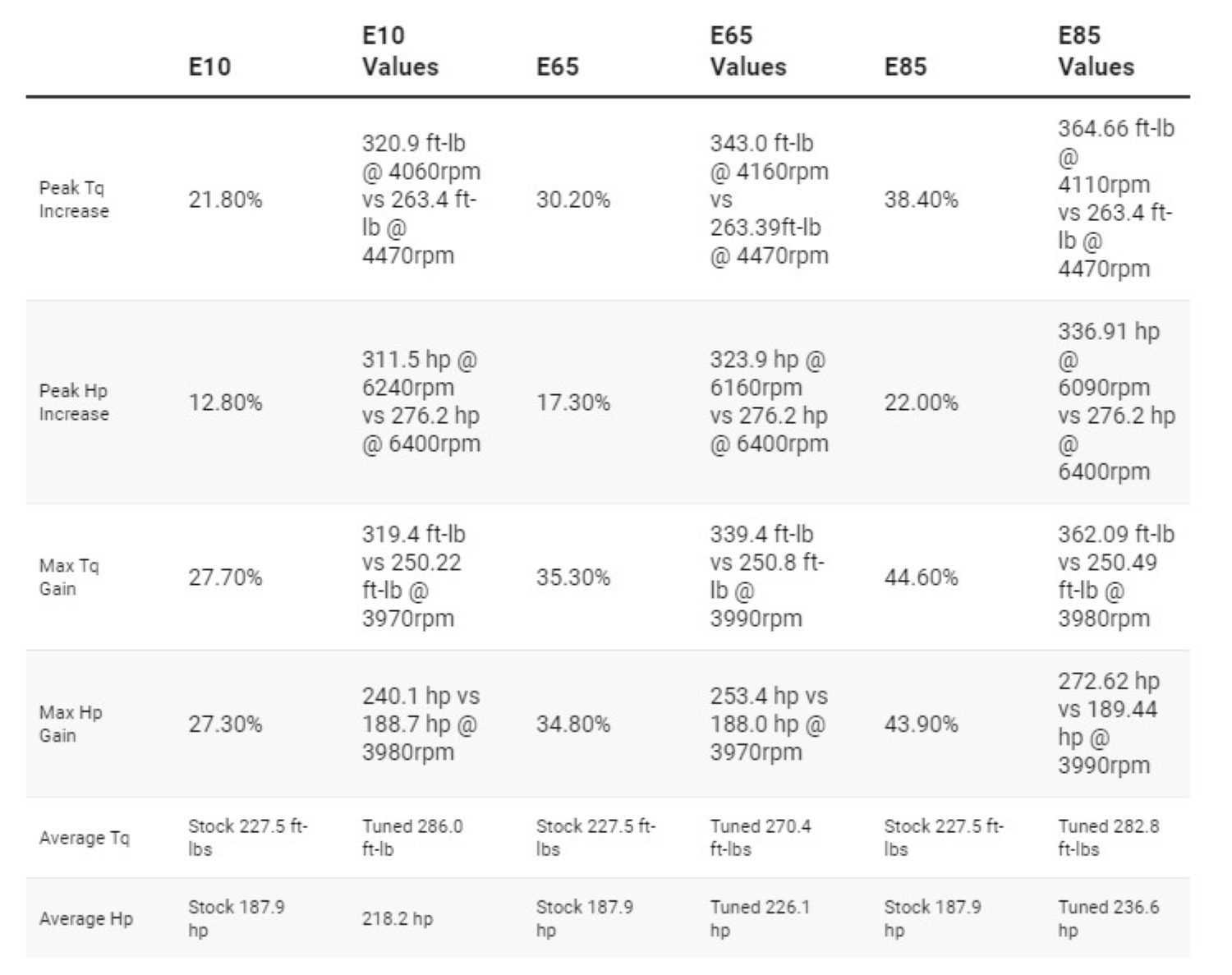The image size is (1232, 975).
Task: Select the Peak Tq Increase row label
Action: tap(74, 200)
